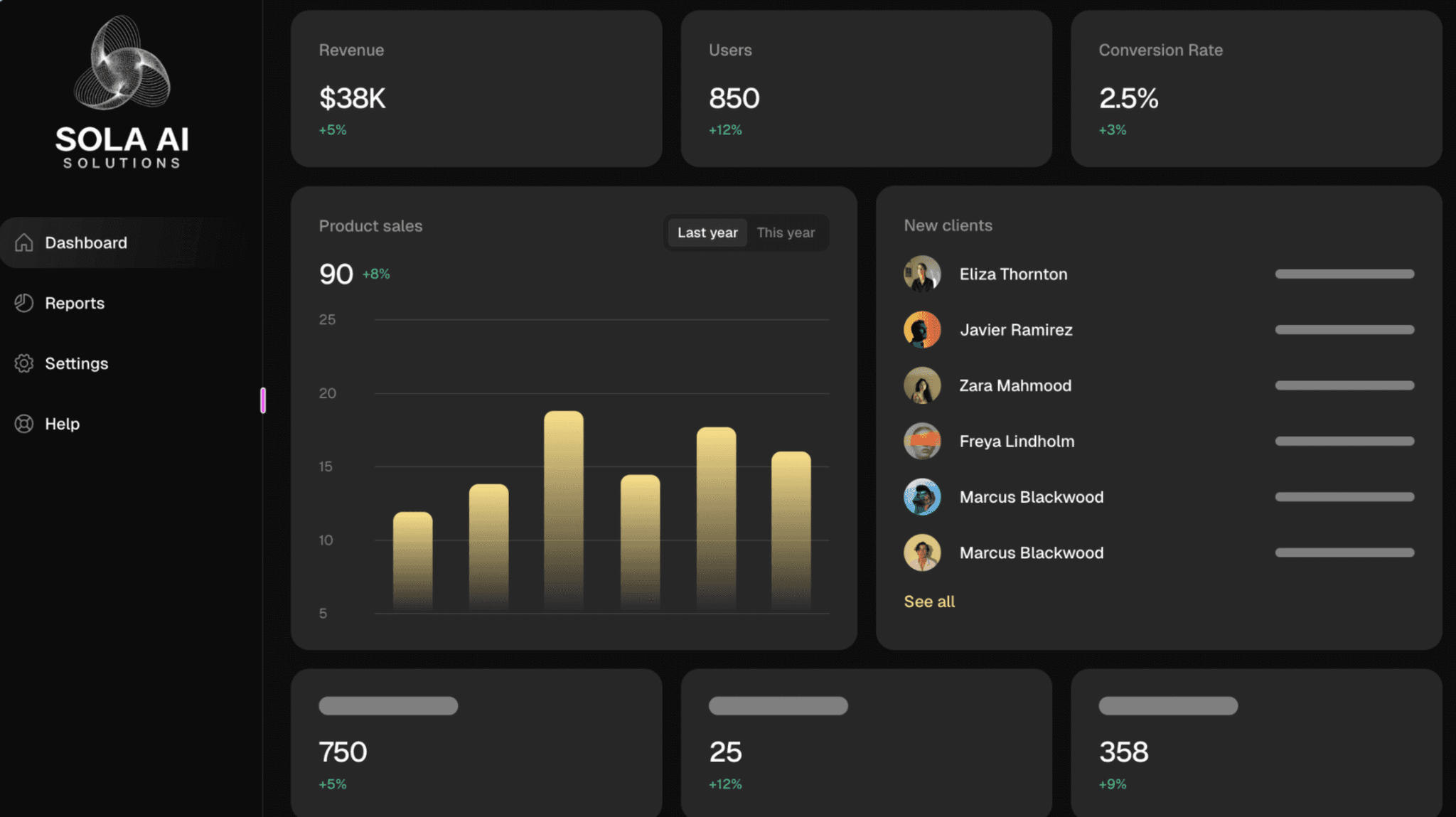Click the pink sidebar resize handle
Screen dimensions: 1456x817
263,400
